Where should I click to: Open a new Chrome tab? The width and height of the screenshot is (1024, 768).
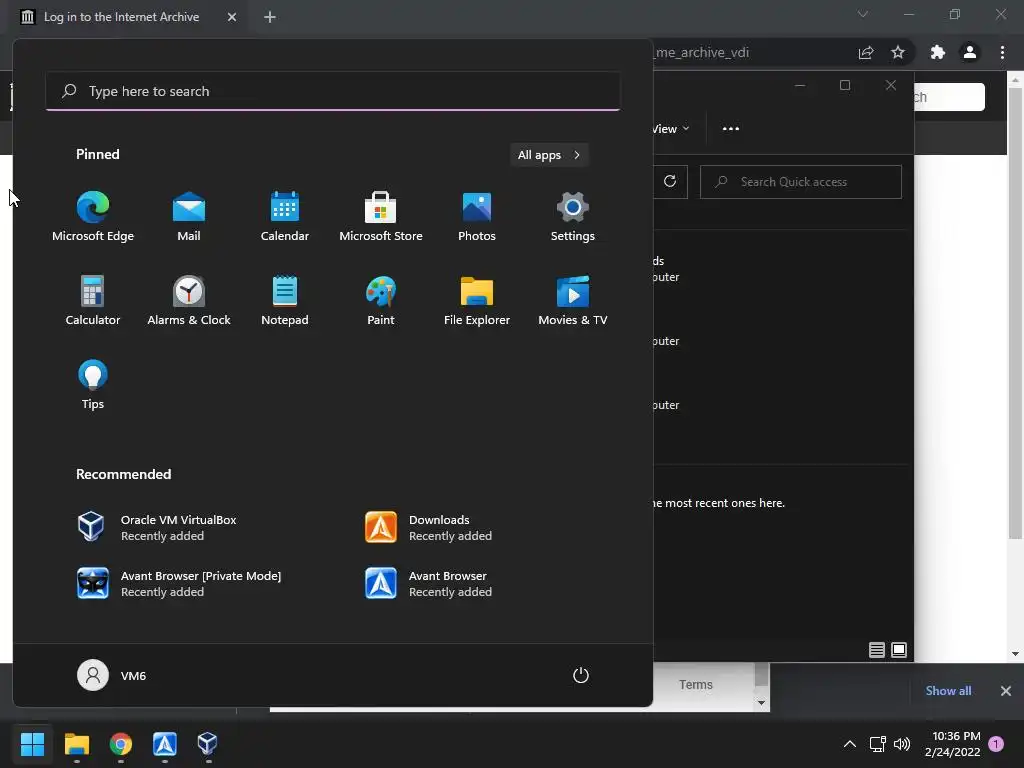(270, 17)
